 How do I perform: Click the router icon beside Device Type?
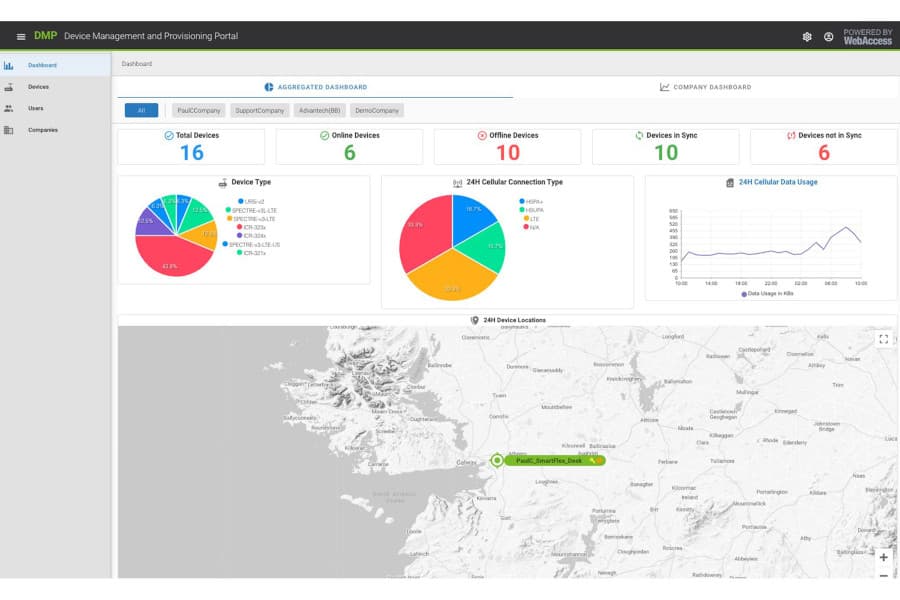223,183
